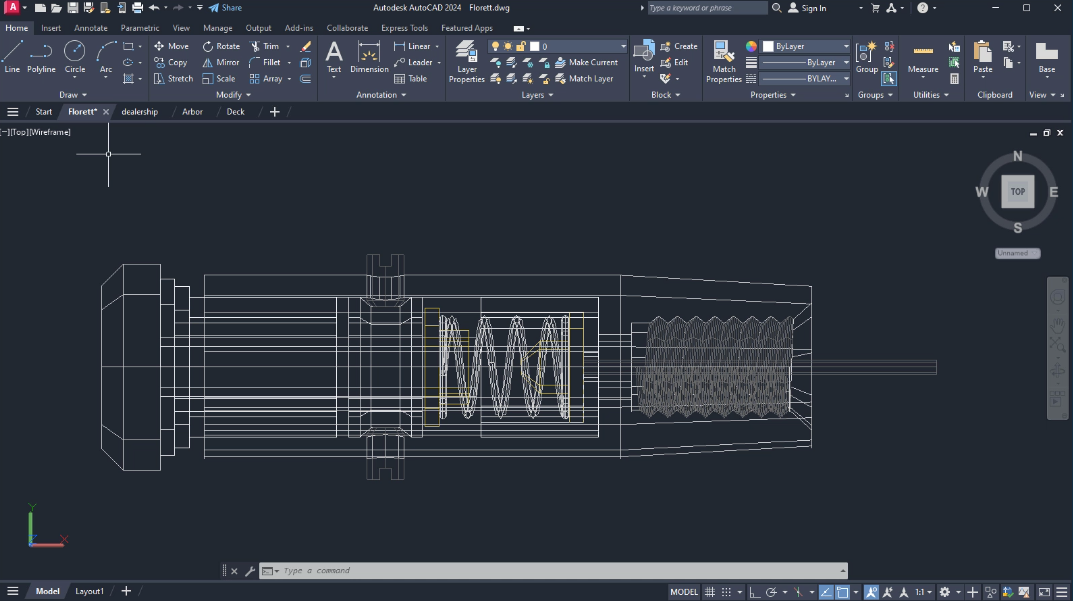Start the Measure utility

point(922,57)
